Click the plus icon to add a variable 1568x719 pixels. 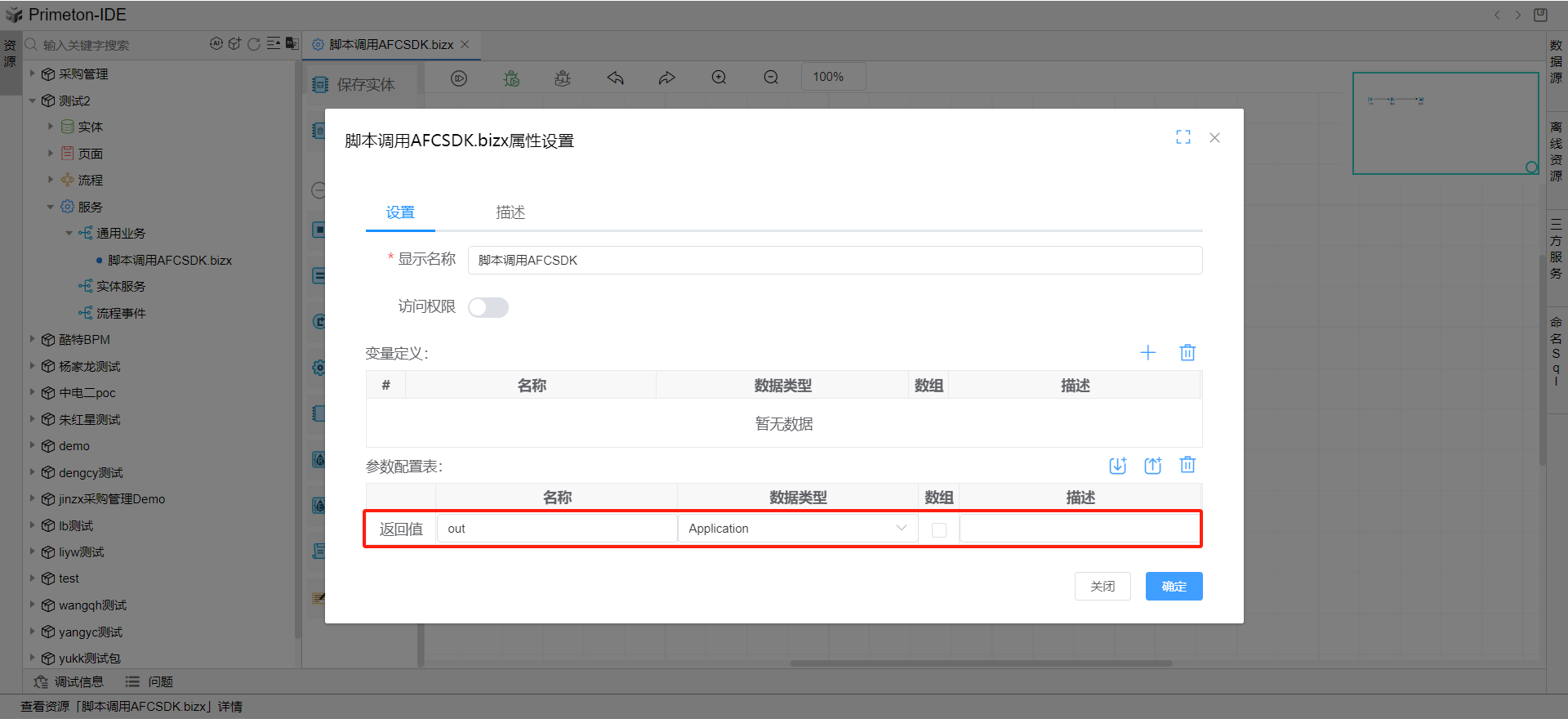point(1147,352)
